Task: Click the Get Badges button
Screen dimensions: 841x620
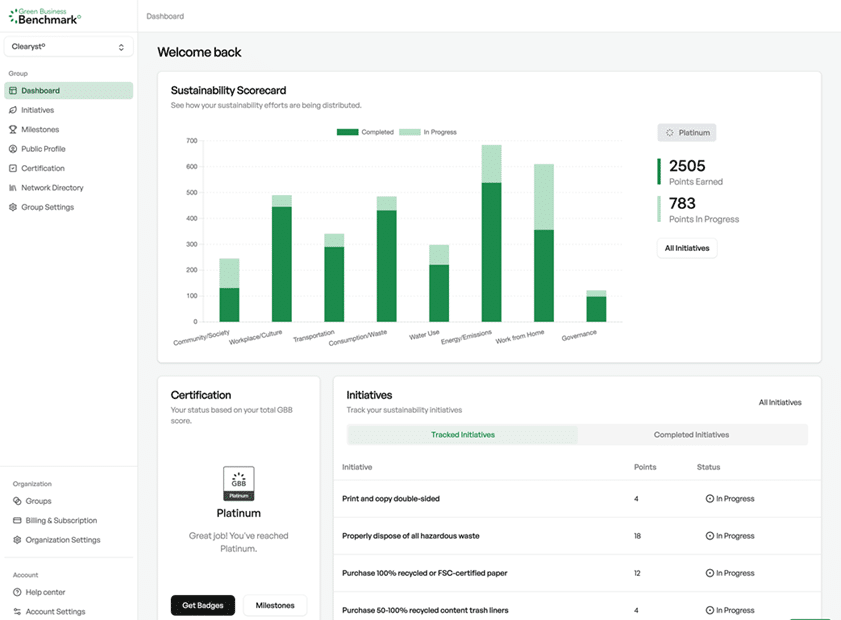Action: (x=203, y=605)
